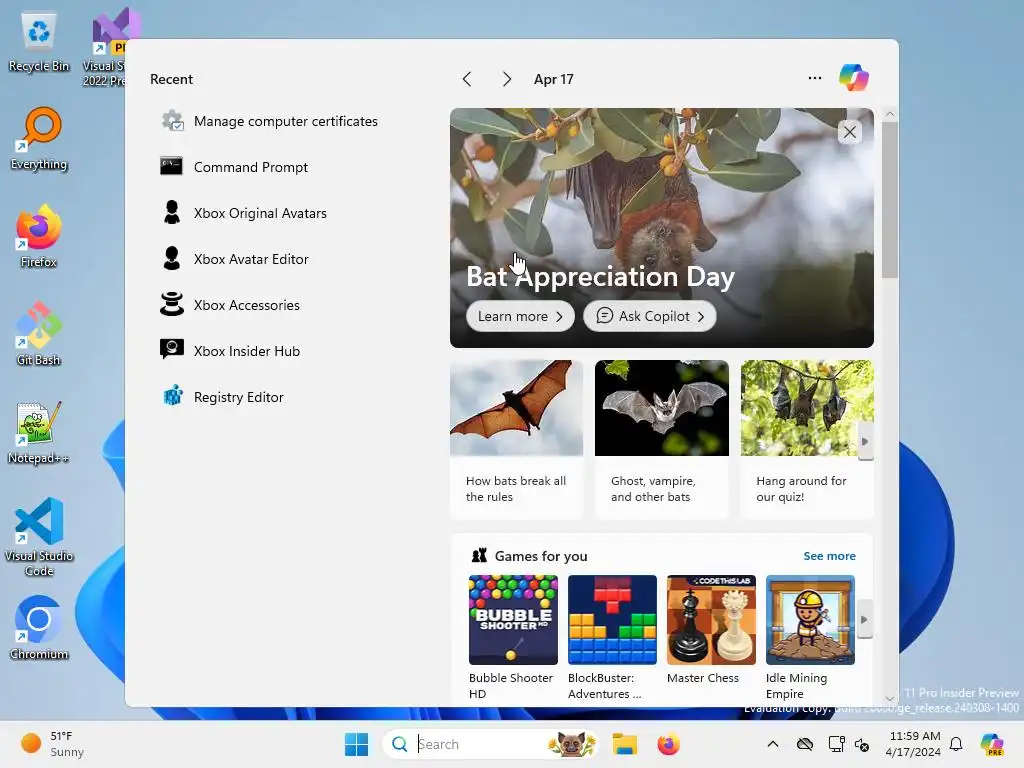The height and width of the screenshot is (768, 1024).
Task: Click the bat doodle in search box
Action: [571, 744]
